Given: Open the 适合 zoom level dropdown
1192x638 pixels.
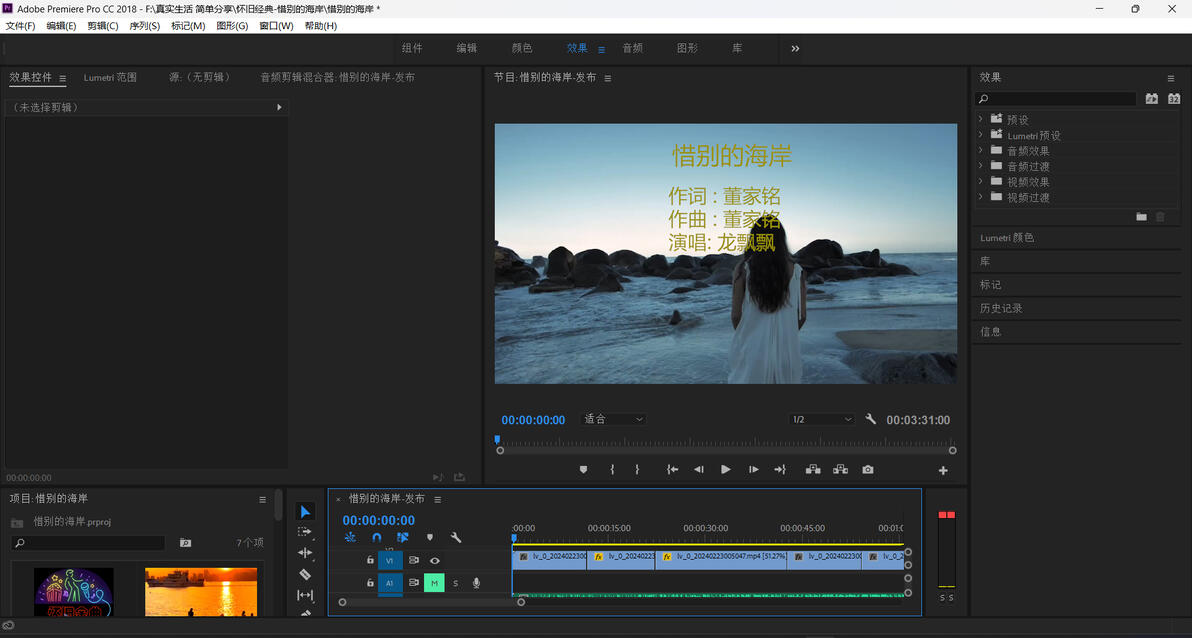Looking at the screenshot, I should point(613,419).
